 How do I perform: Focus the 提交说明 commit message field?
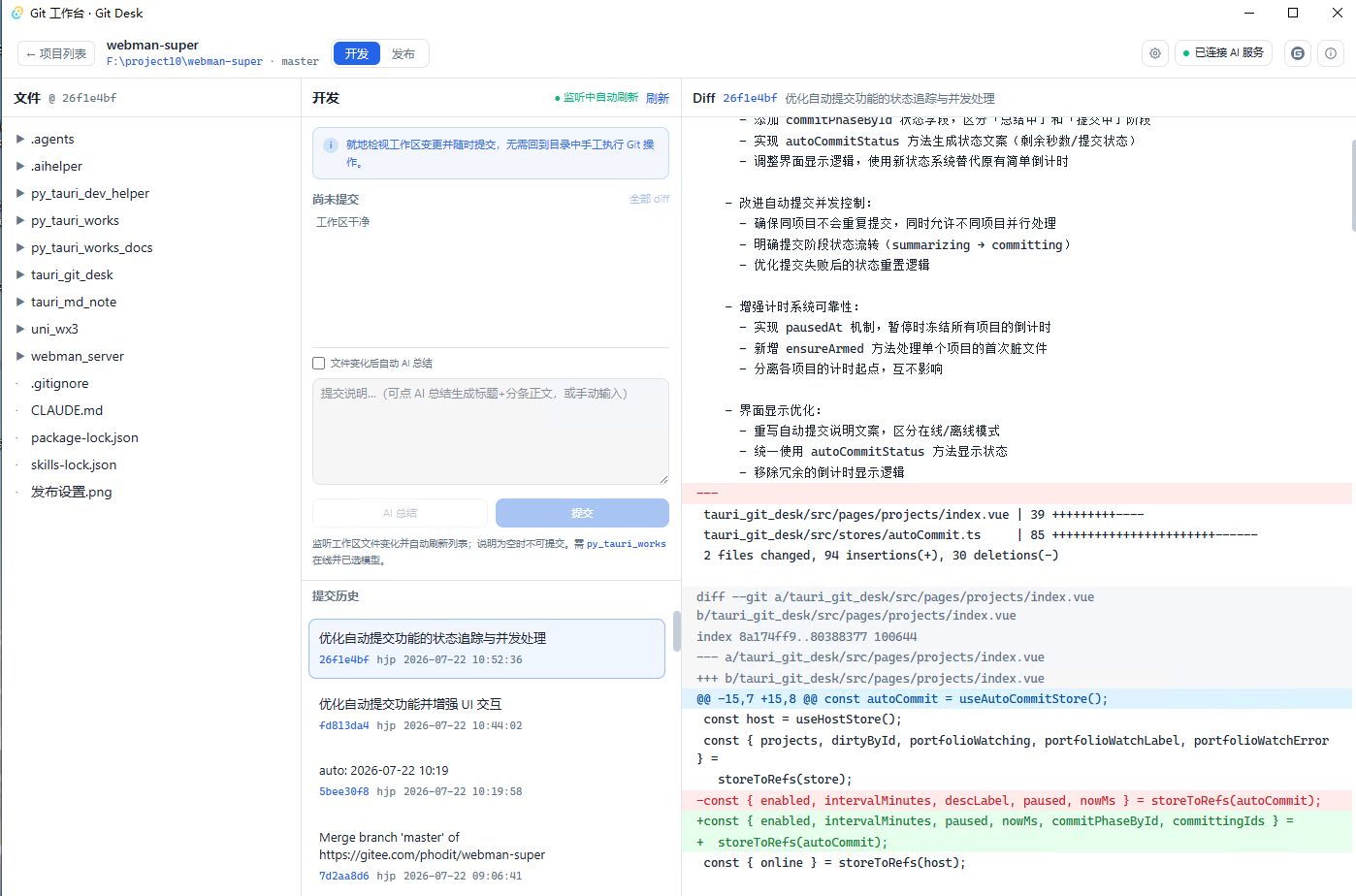[x=491, y=432]
